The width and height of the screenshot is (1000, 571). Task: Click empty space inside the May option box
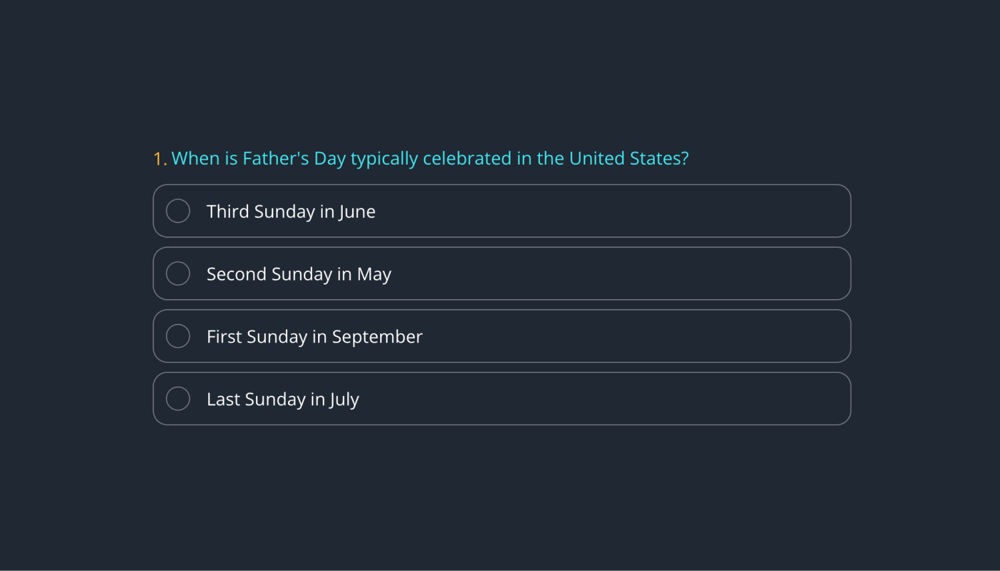pos(620,274)
